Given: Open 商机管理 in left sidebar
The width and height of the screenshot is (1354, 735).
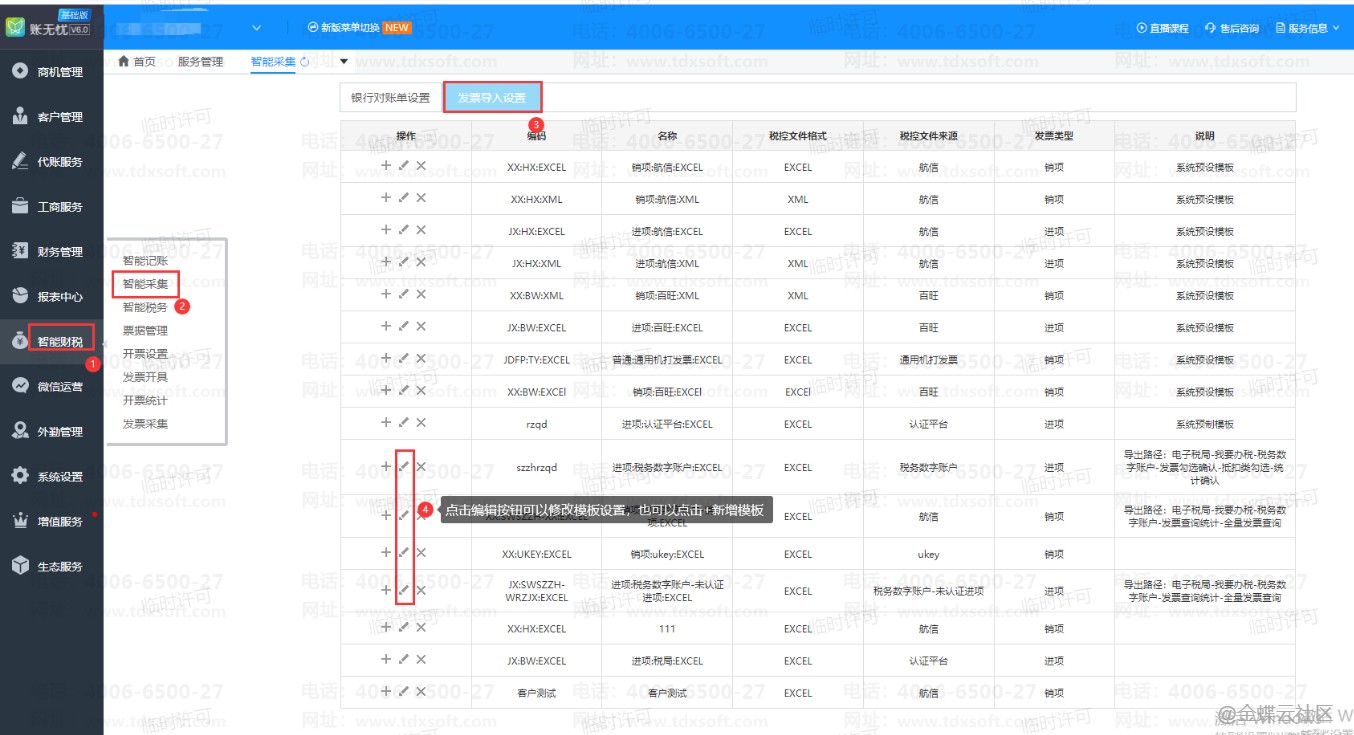Looking at the screenshot, I should tap(59, 72).
